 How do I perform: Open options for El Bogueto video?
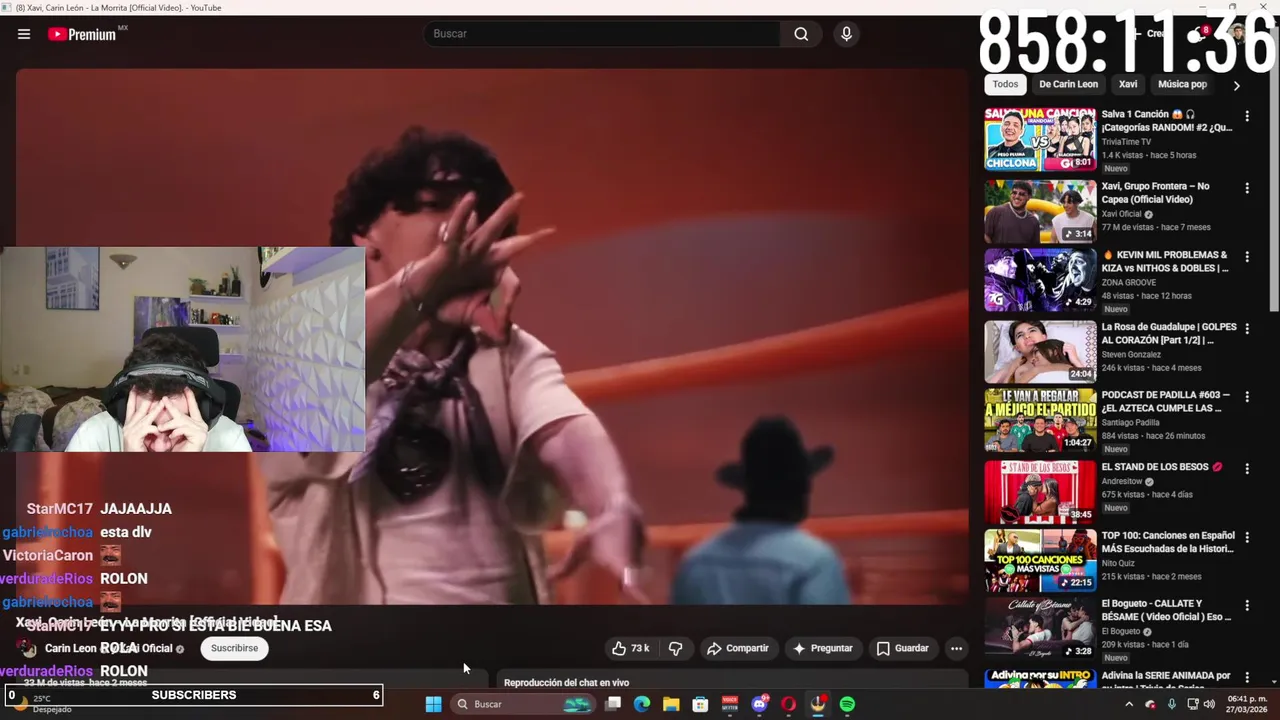1247,606
